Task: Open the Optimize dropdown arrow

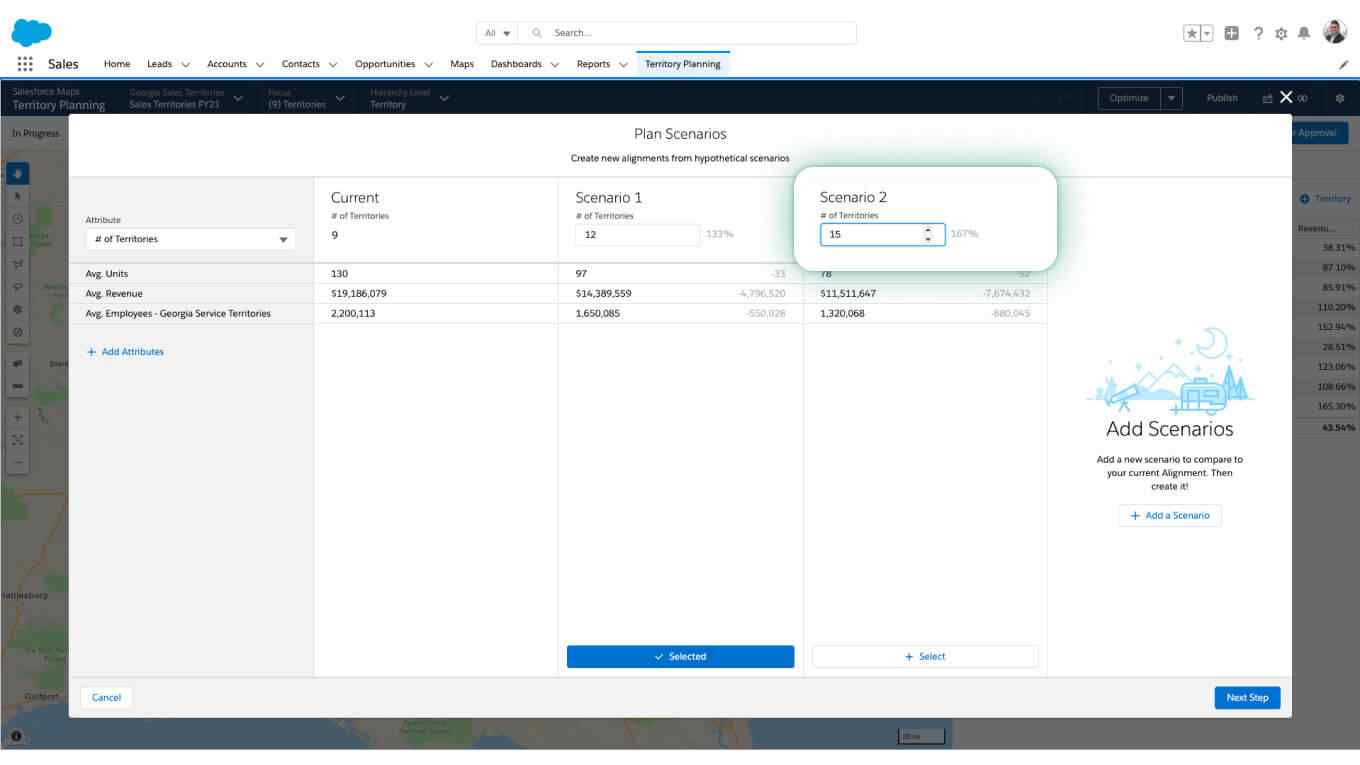Action: (1172, 98)
